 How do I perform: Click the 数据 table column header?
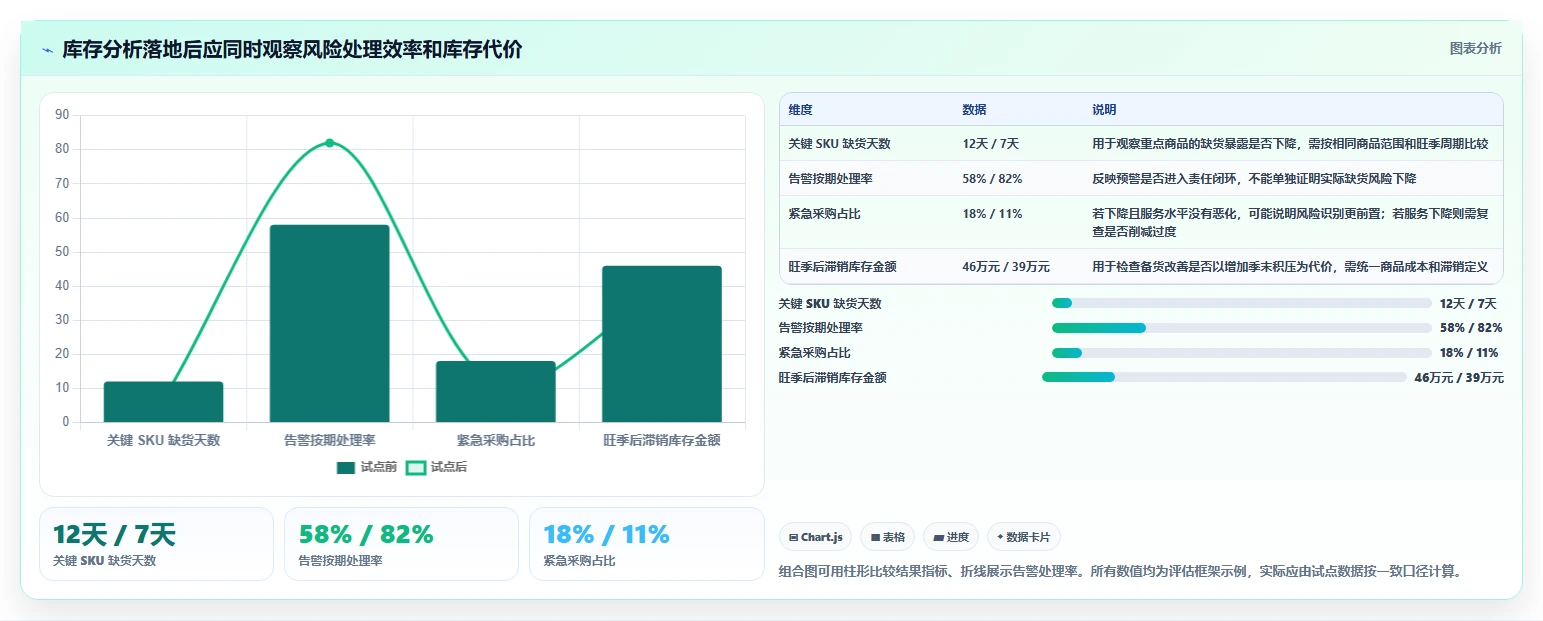[x=974, y=110]
